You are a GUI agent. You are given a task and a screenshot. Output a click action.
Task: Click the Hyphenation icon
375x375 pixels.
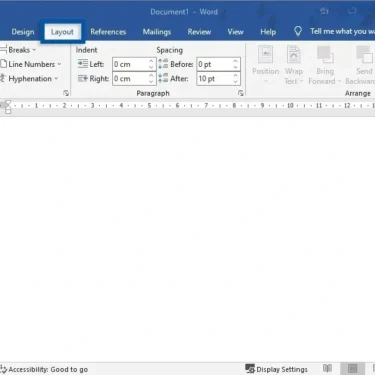[x=3, y=79]
